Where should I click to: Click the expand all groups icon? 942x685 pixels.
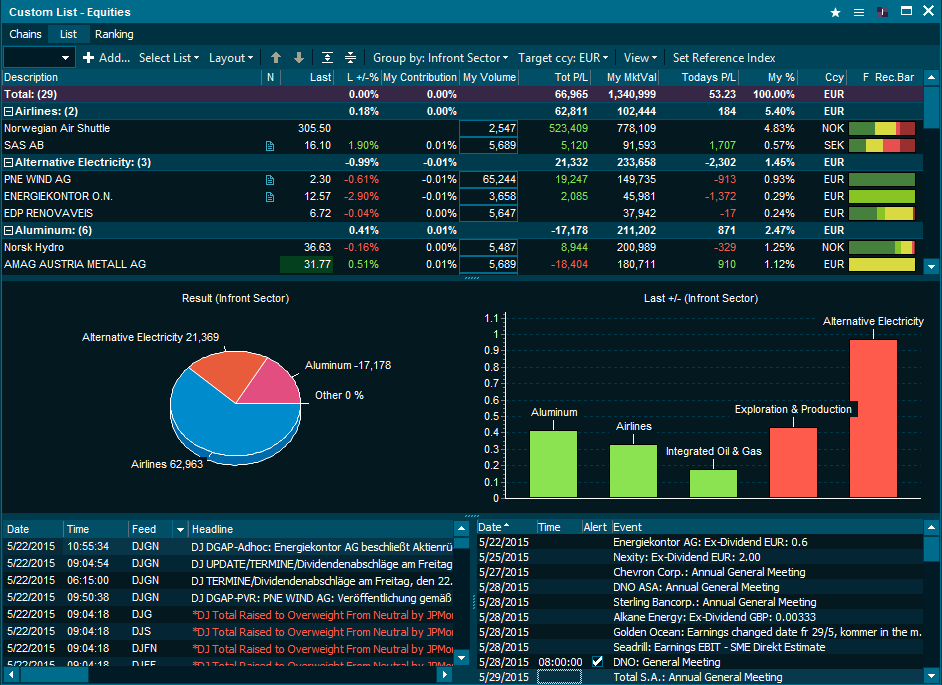(x=327, y=58)
